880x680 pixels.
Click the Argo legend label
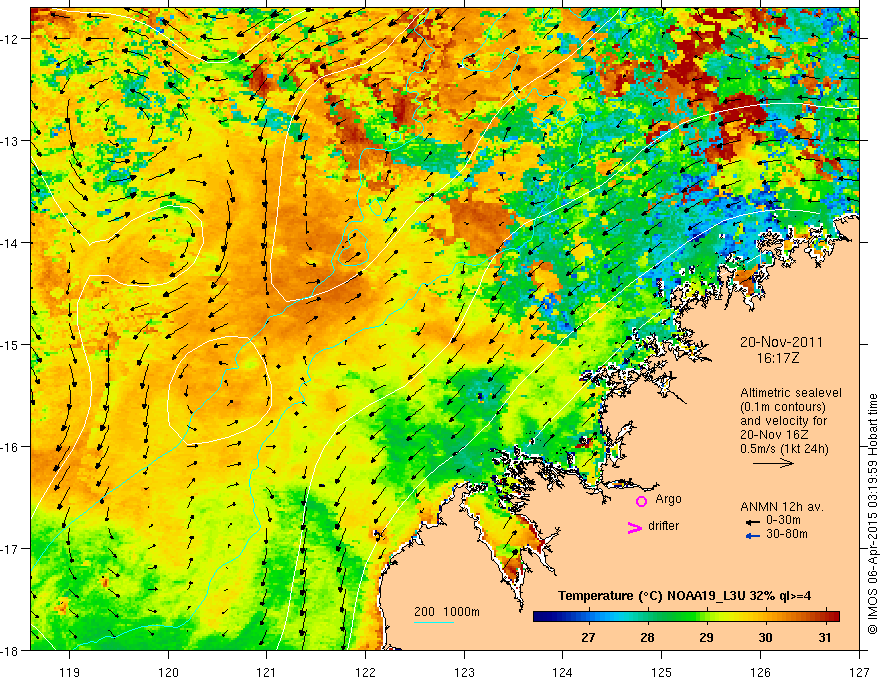[668, 499]
